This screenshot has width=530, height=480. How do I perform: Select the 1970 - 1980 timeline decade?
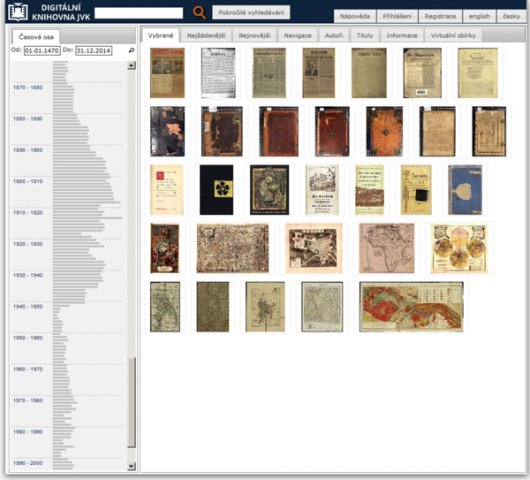[28, 401]
